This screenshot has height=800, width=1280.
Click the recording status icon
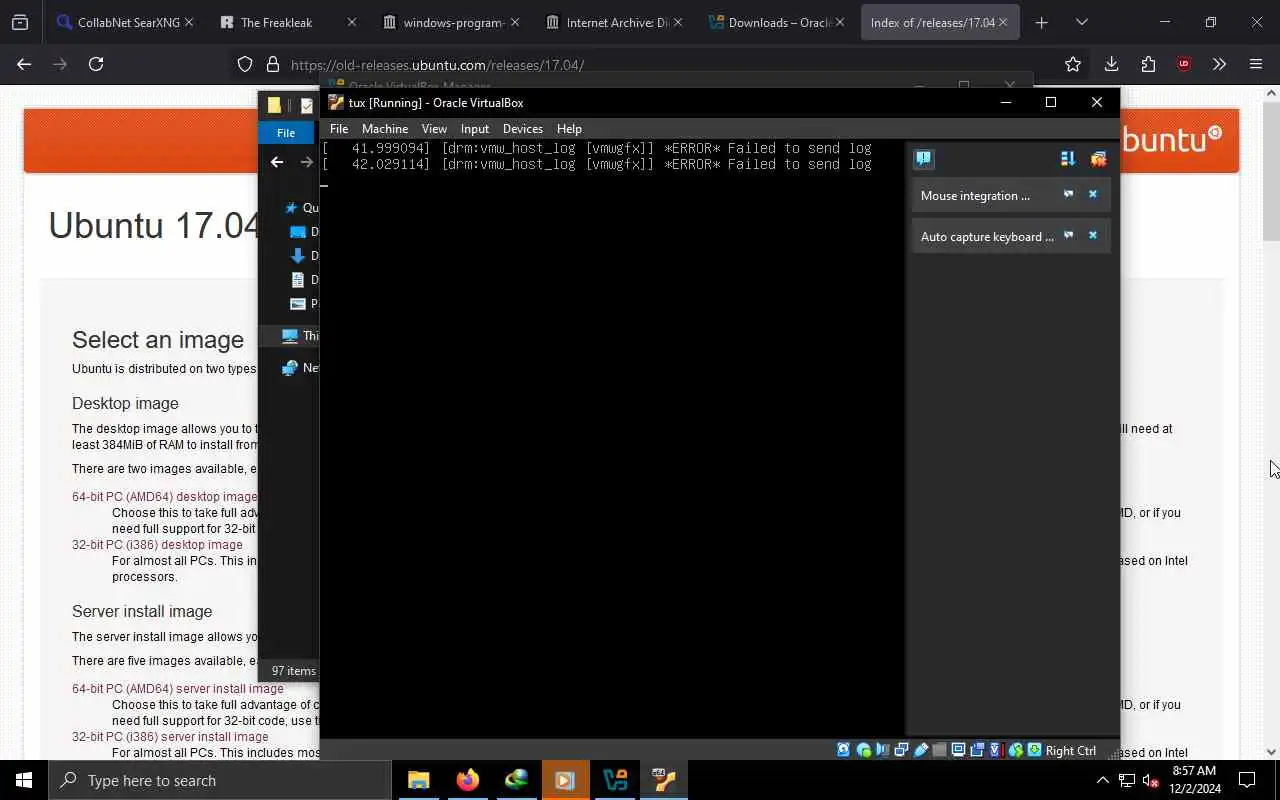point(977,750)
